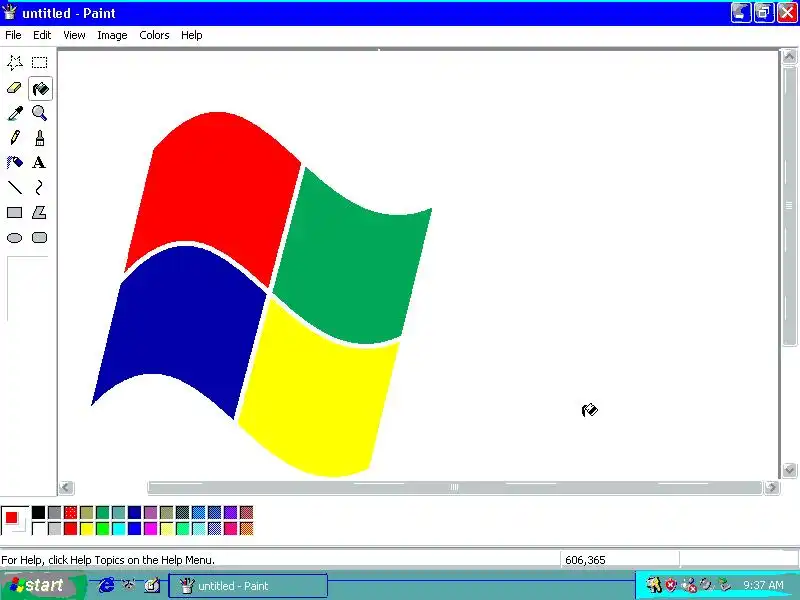Activate the Airbrush spray tool

tap(15, 163)
